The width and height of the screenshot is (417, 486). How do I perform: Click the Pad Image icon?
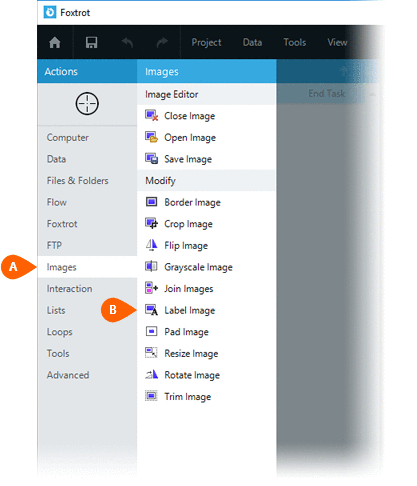pyautogui.click(x=152, y=331)
